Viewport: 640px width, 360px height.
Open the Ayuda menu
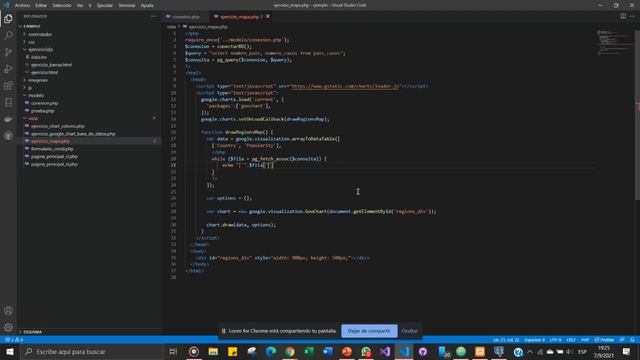147,5
